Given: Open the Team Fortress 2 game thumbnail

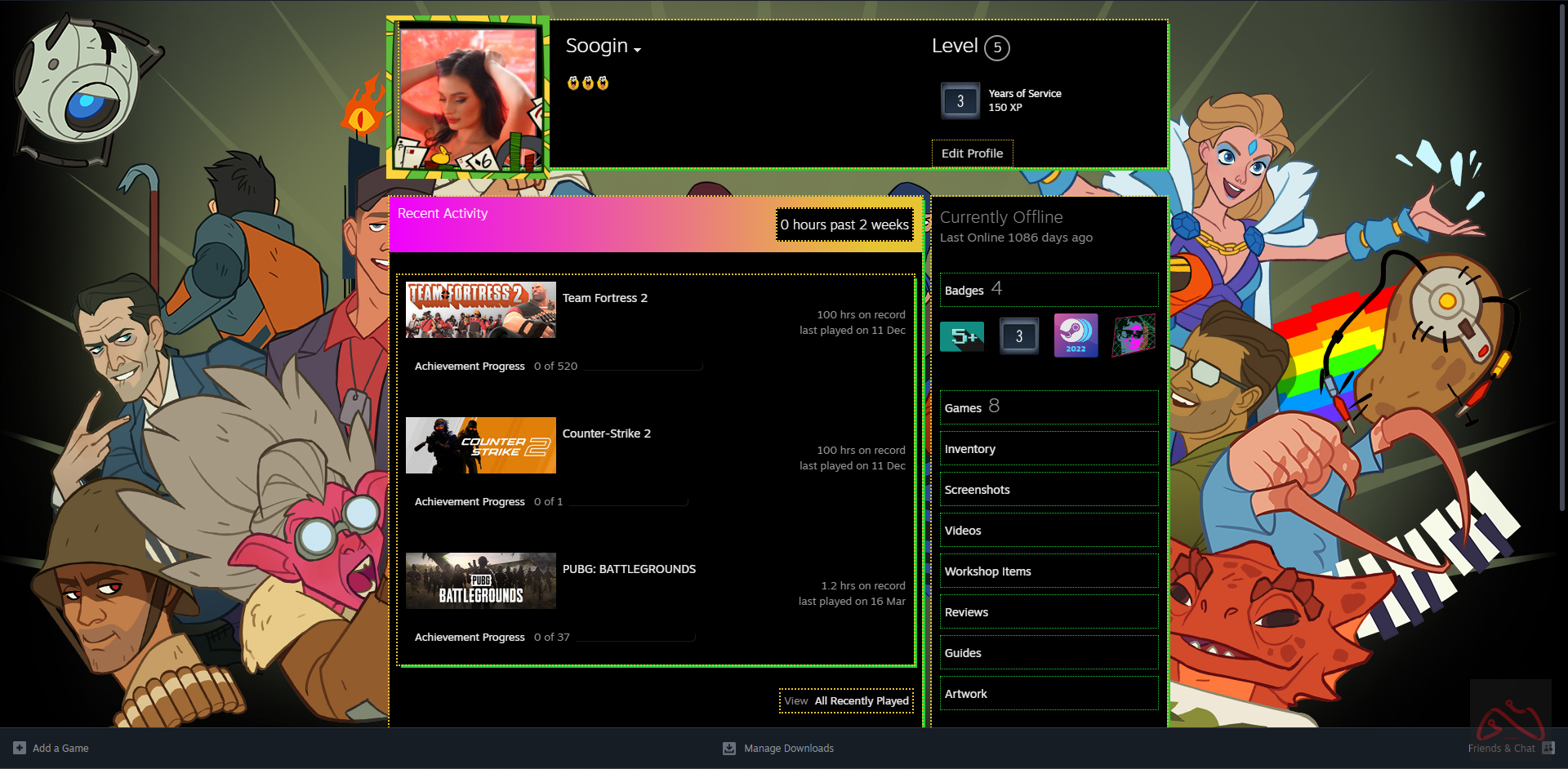Looking at the screenshot, I should tap(480, 310).
